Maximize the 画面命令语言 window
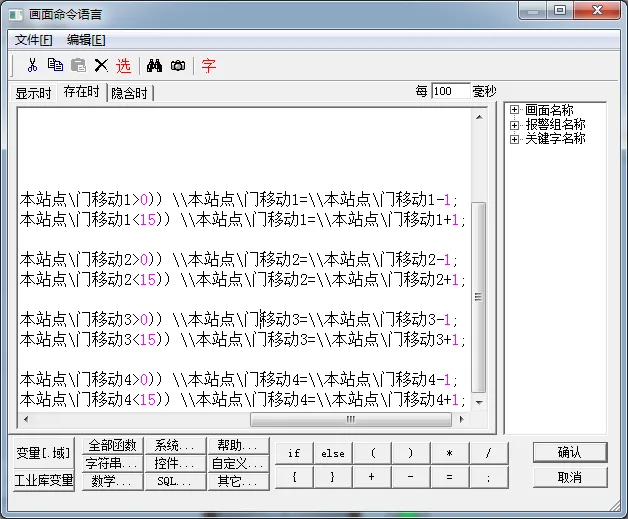 (x=560, y=10)
